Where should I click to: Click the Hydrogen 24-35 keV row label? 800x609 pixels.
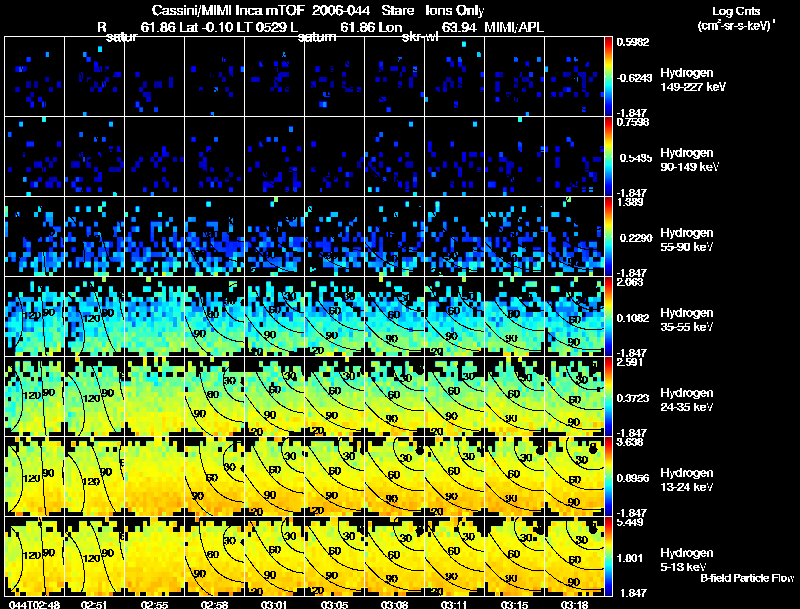[686, 400]
